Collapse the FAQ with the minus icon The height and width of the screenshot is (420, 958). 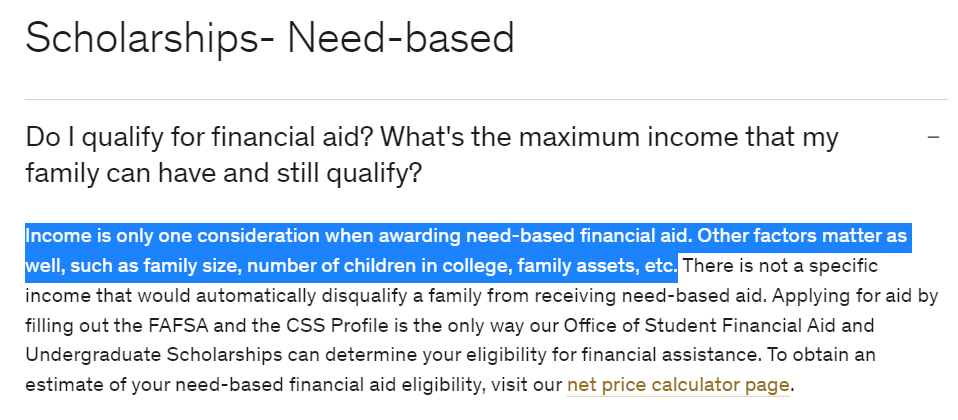coord(933,137)
